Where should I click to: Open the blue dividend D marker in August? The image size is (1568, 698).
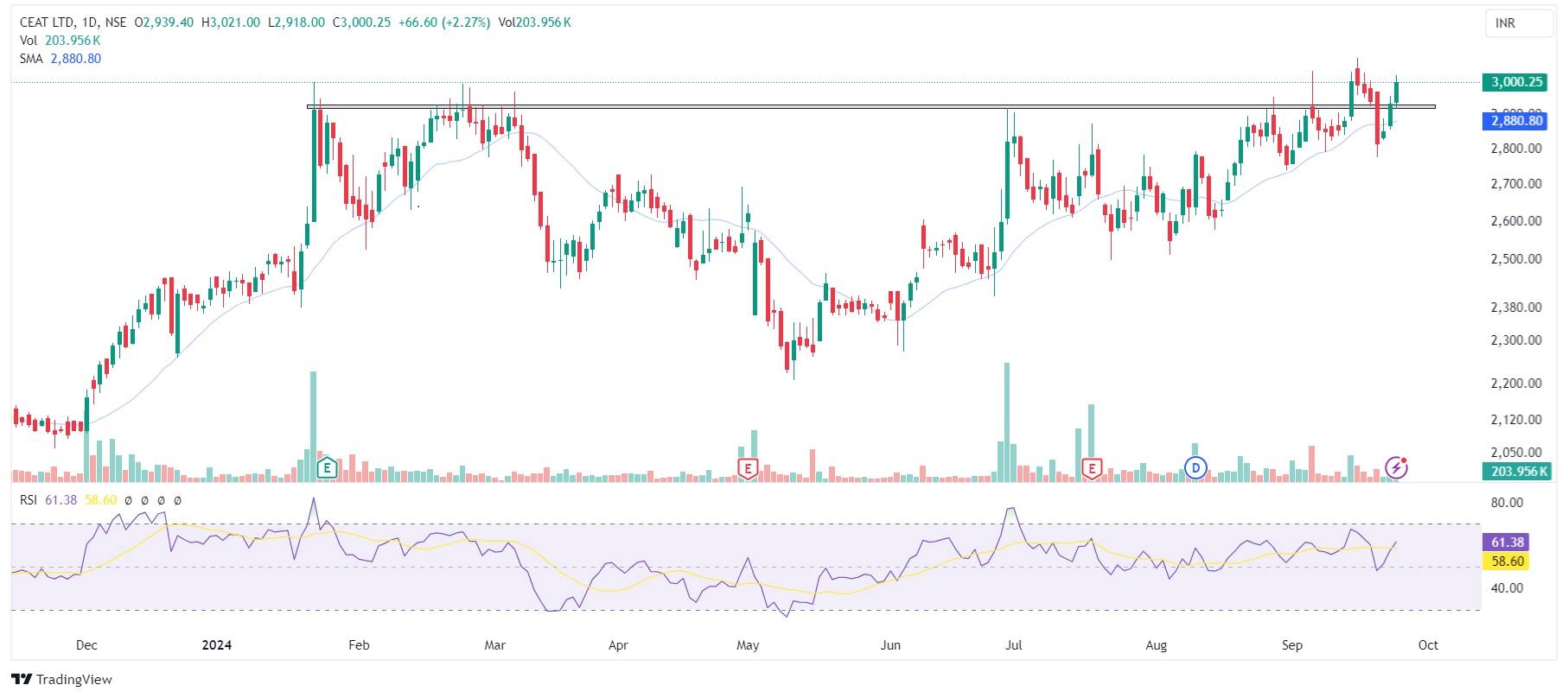[x=1195, y=468]
